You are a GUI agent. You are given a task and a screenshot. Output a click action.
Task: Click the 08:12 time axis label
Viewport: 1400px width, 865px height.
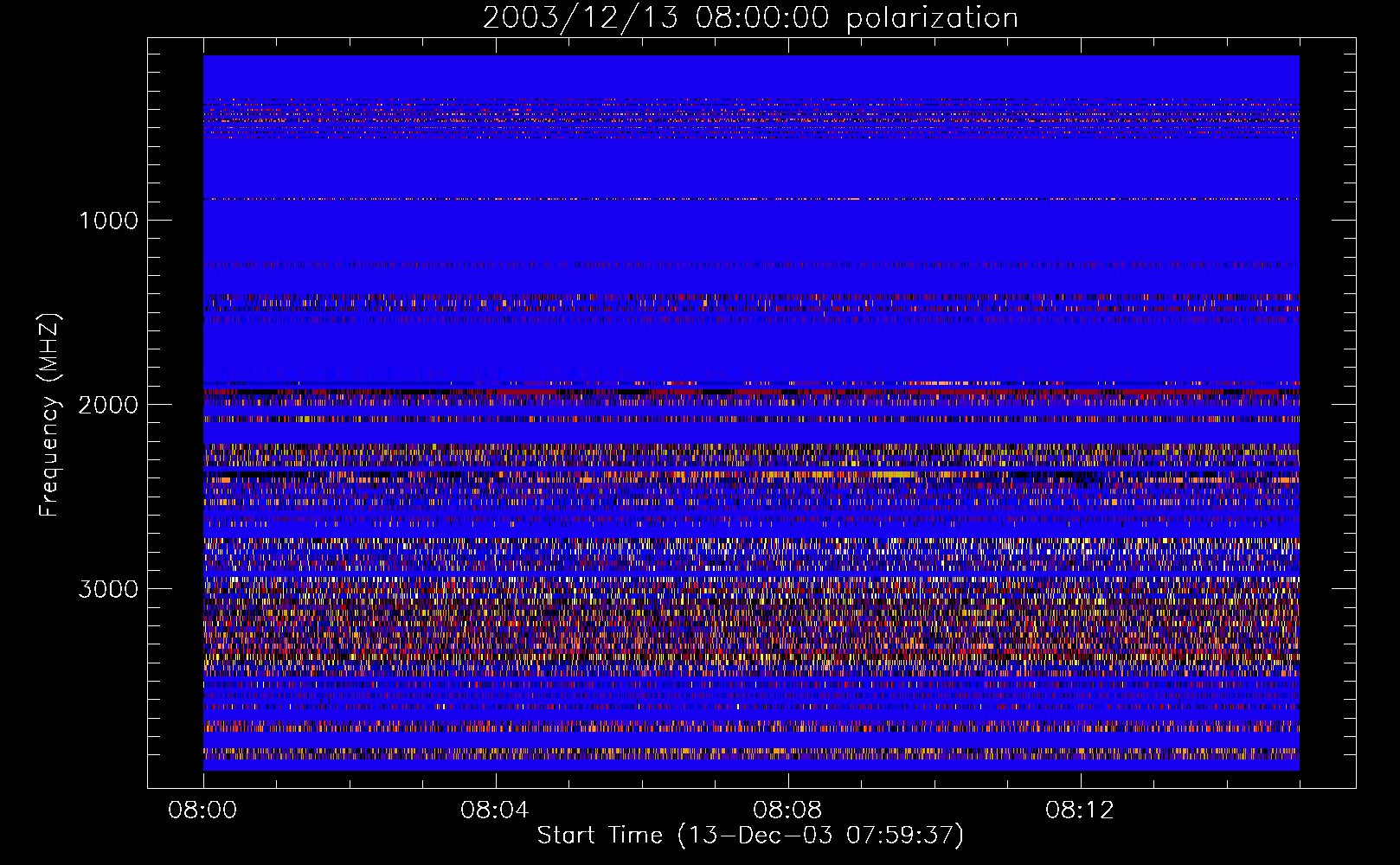(x=1080, y=811)
